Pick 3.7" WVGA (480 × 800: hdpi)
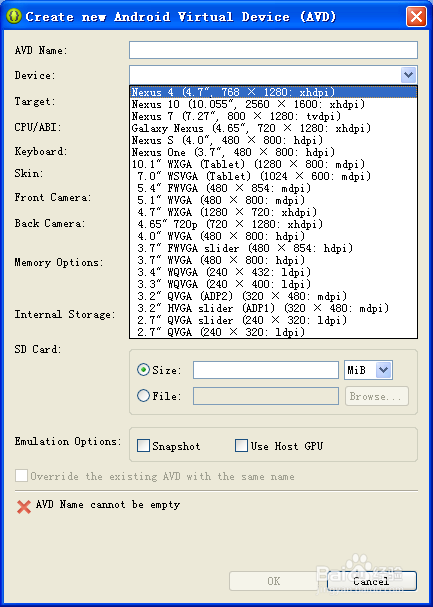433x607 pixels. click(x=273, y=260)
